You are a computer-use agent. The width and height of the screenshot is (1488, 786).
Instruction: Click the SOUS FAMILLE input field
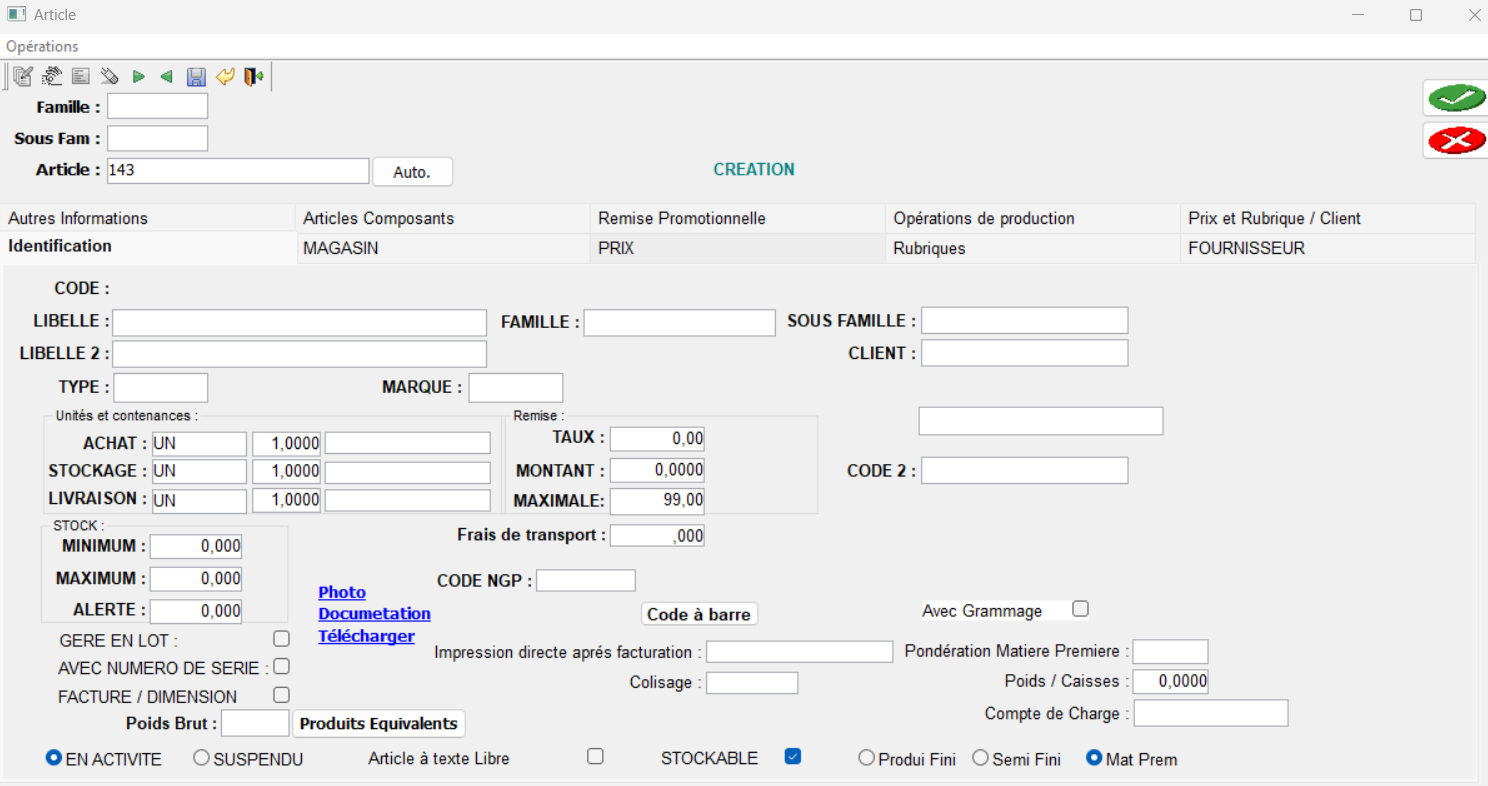(1025, 320)
